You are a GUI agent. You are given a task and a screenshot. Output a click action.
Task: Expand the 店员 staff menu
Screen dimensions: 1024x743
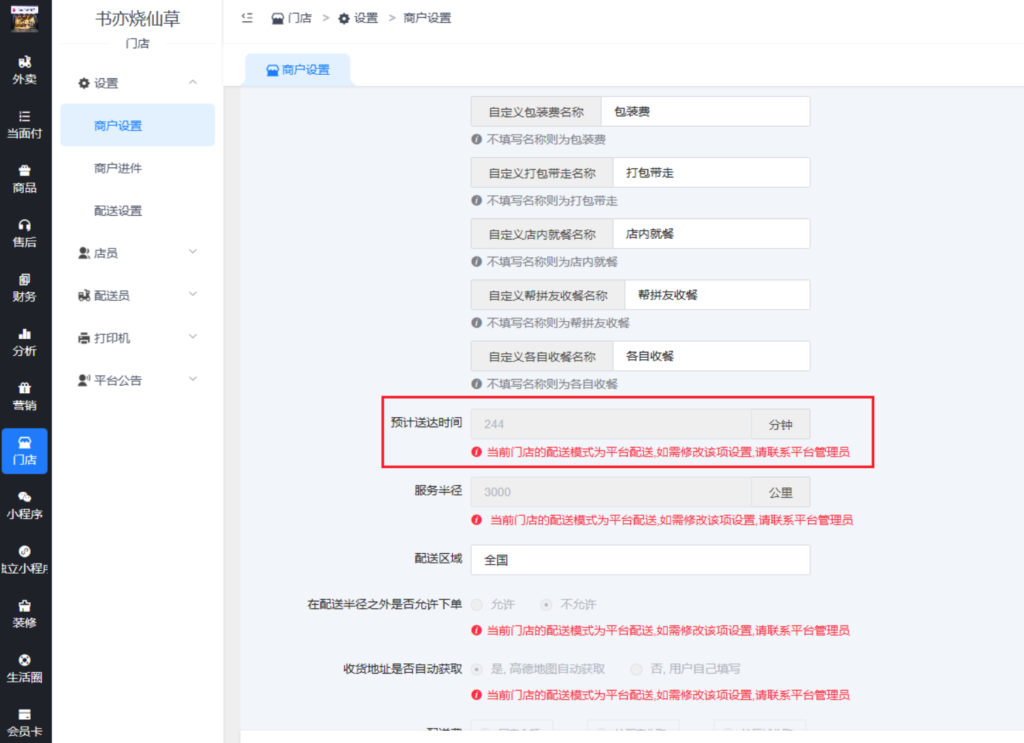coord(137,253)
